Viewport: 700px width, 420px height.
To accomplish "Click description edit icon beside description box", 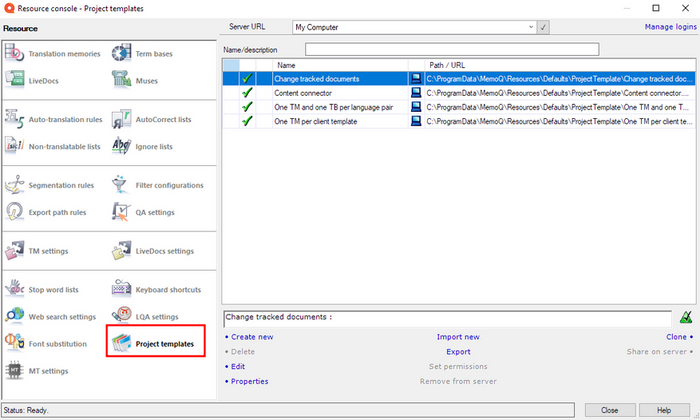I will pyautogui.click(x=686, y=317).
